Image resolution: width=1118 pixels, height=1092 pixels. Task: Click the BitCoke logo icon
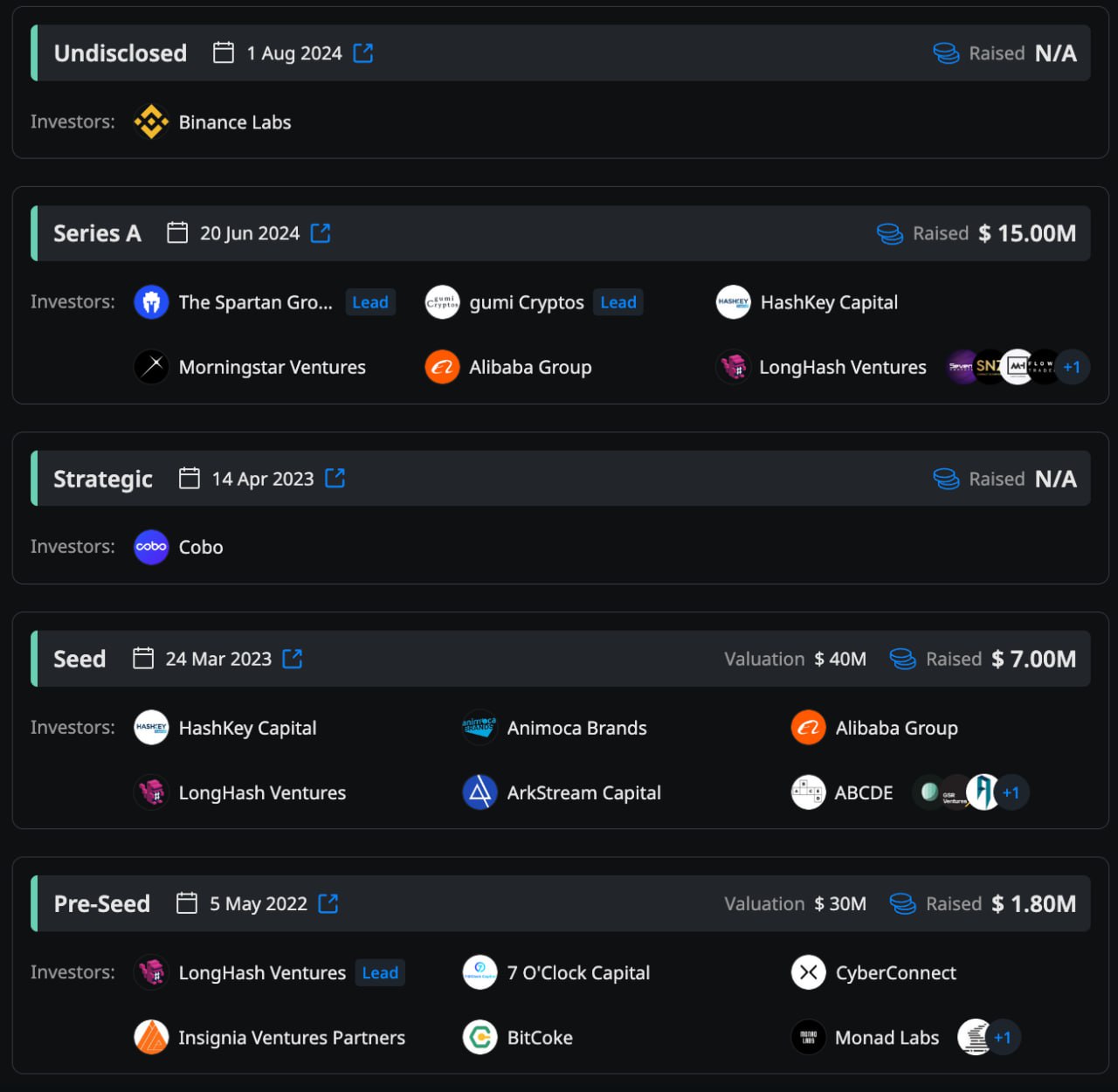[480, 1037]
